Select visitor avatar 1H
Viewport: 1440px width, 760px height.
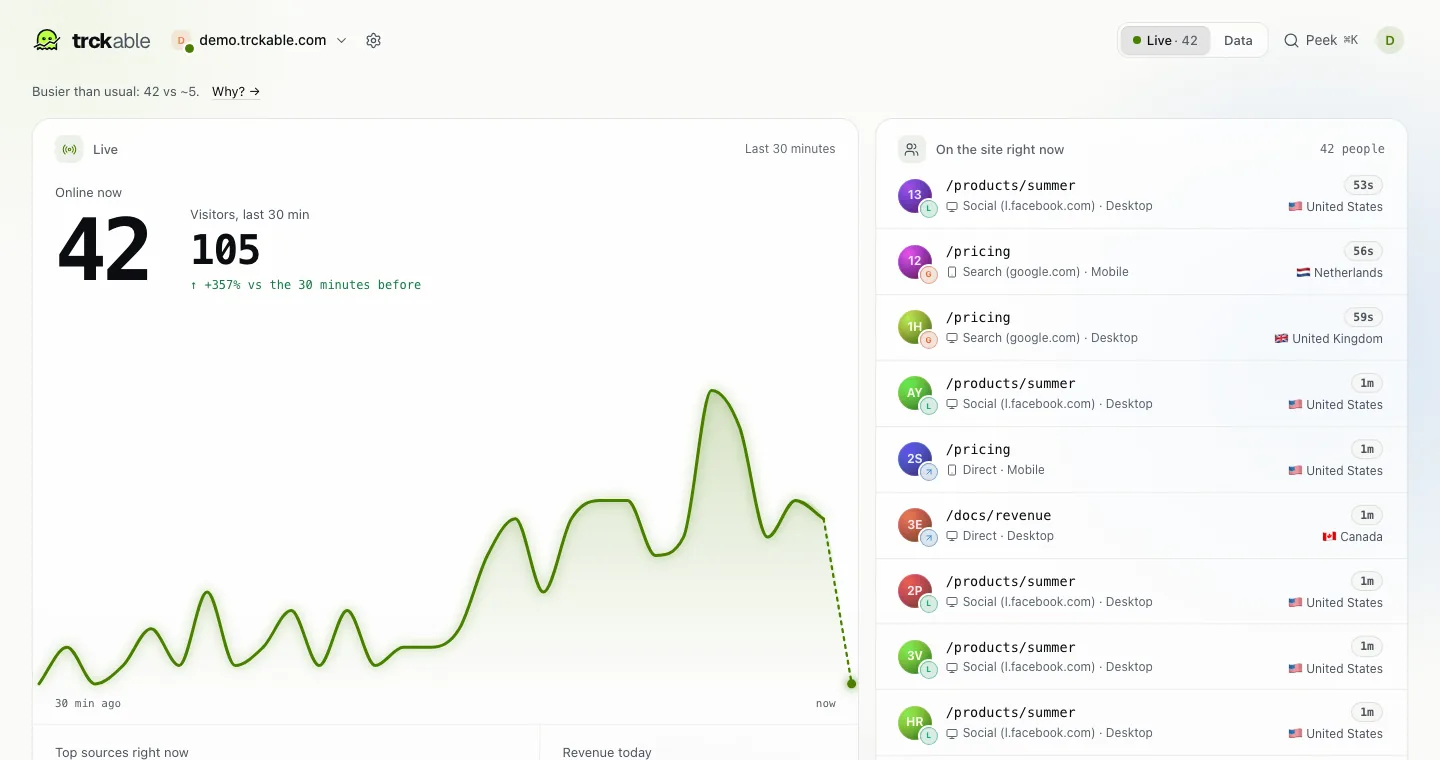pos(915,328)
